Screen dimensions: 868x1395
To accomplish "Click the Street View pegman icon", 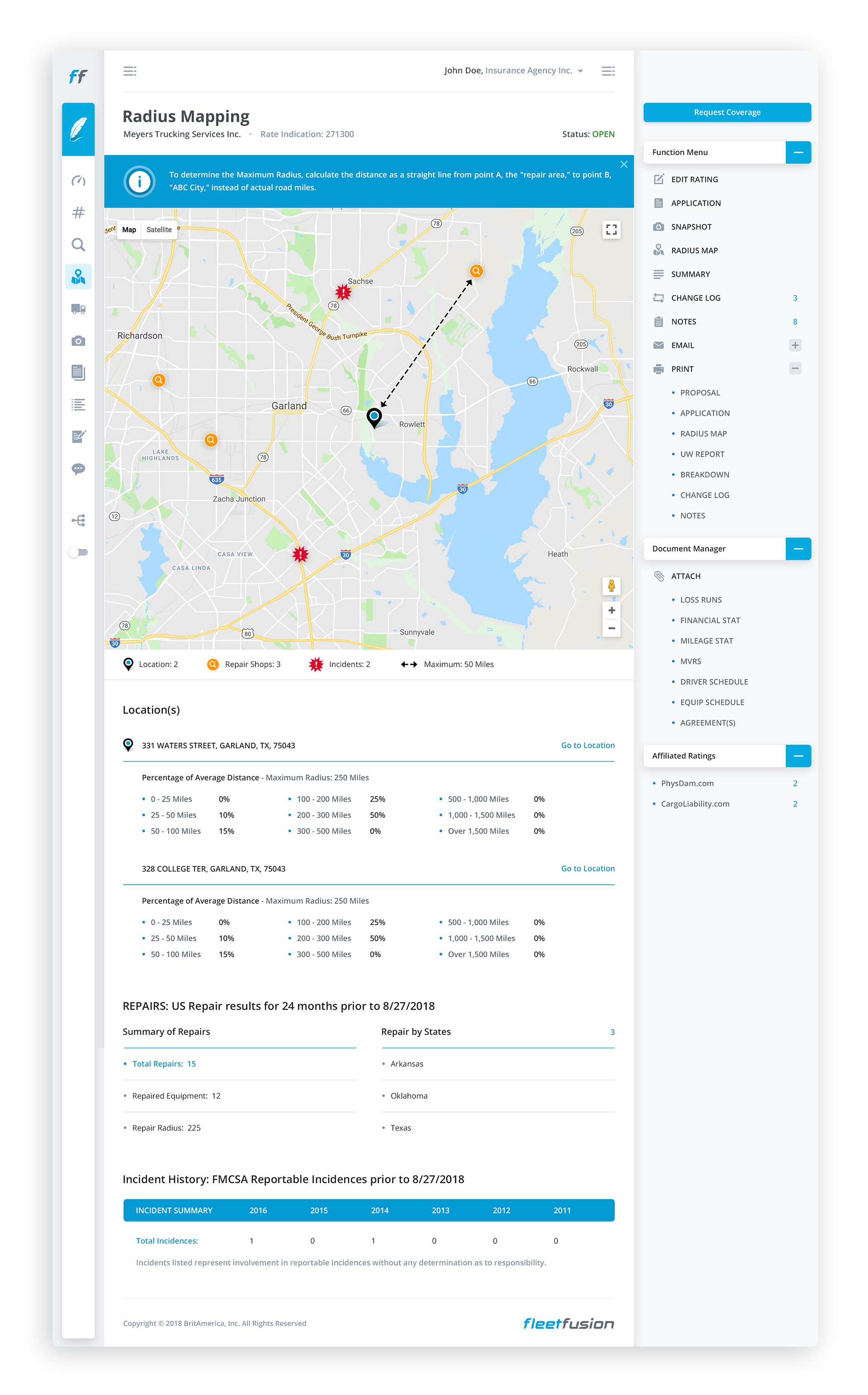I will click(x=611, y=586).
